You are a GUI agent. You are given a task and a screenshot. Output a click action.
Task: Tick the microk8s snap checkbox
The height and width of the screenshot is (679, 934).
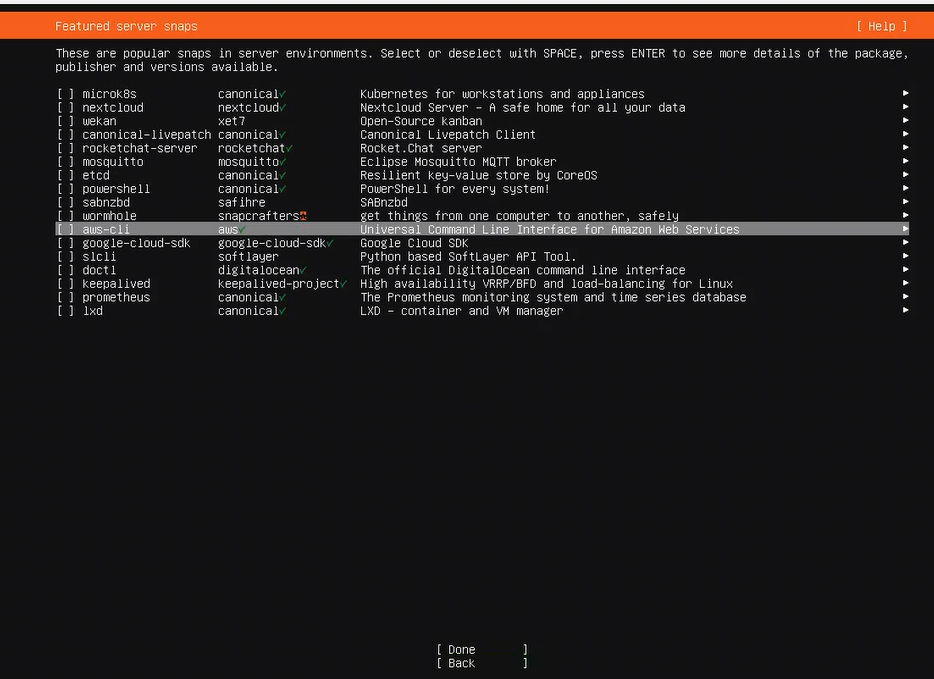65,94
